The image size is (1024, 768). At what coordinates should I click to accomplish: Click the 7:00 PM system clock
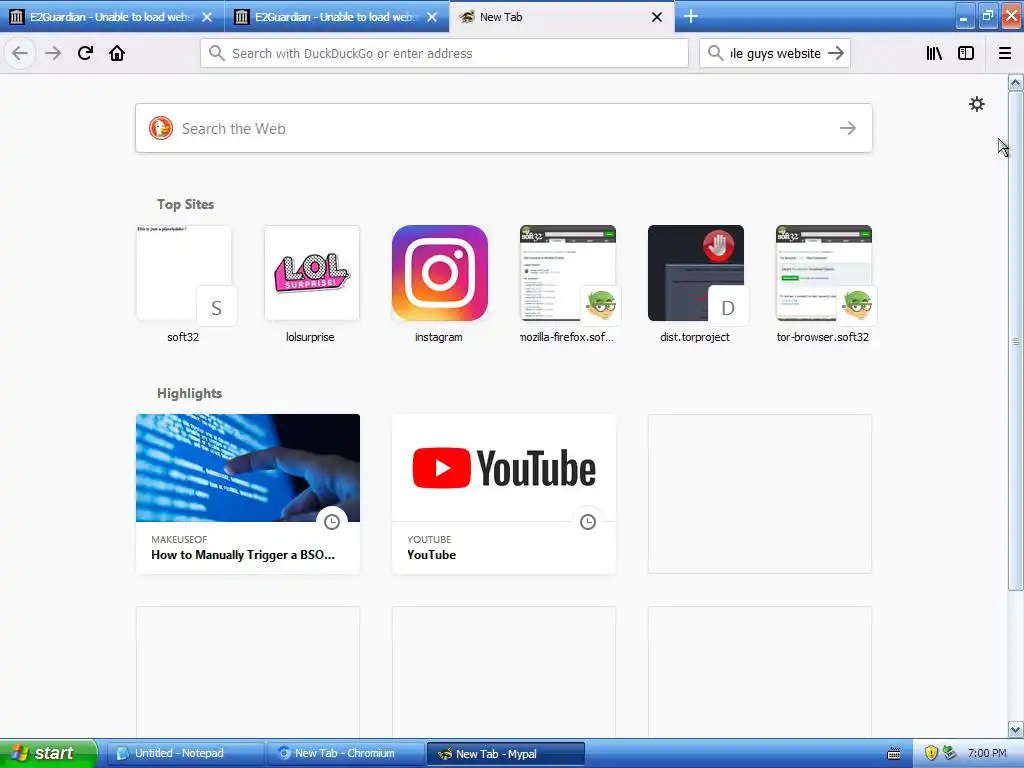pos(987,753)
